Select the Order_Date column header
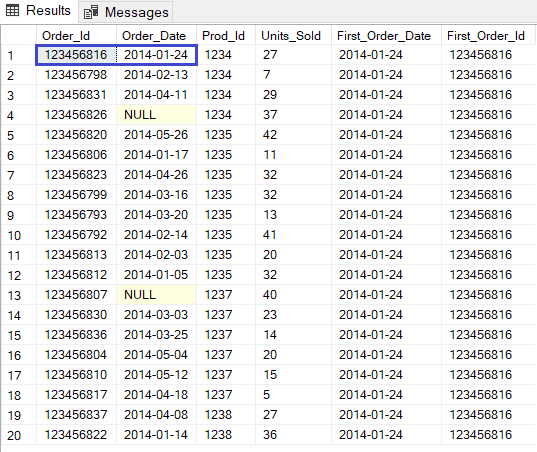Image resolution: width=537 pixels, height=452 pixels. coord(157,36)
